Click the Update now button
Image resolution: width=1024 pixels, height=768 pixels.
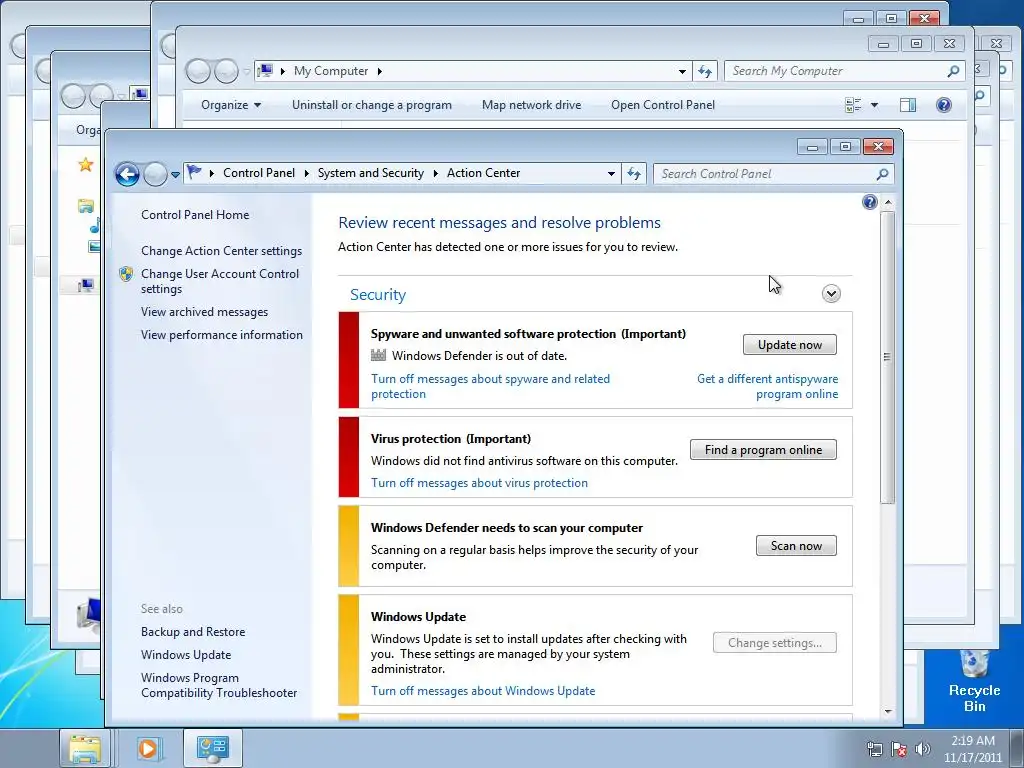click(790, 345)
